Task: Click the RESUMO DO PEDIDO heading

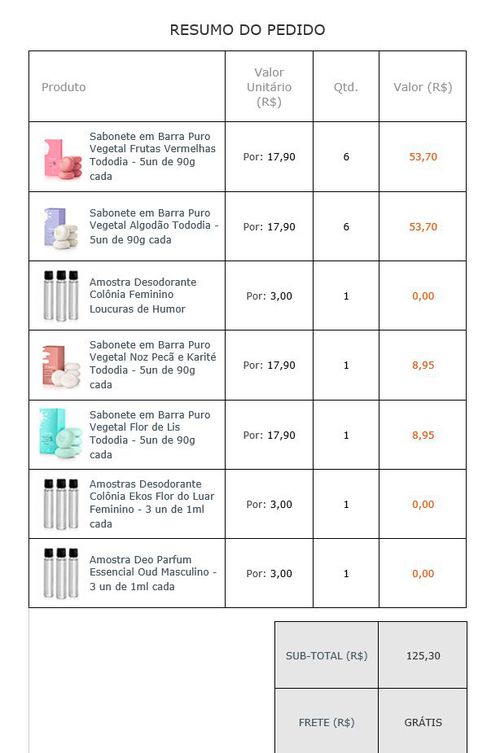Action: click(247, 30)
